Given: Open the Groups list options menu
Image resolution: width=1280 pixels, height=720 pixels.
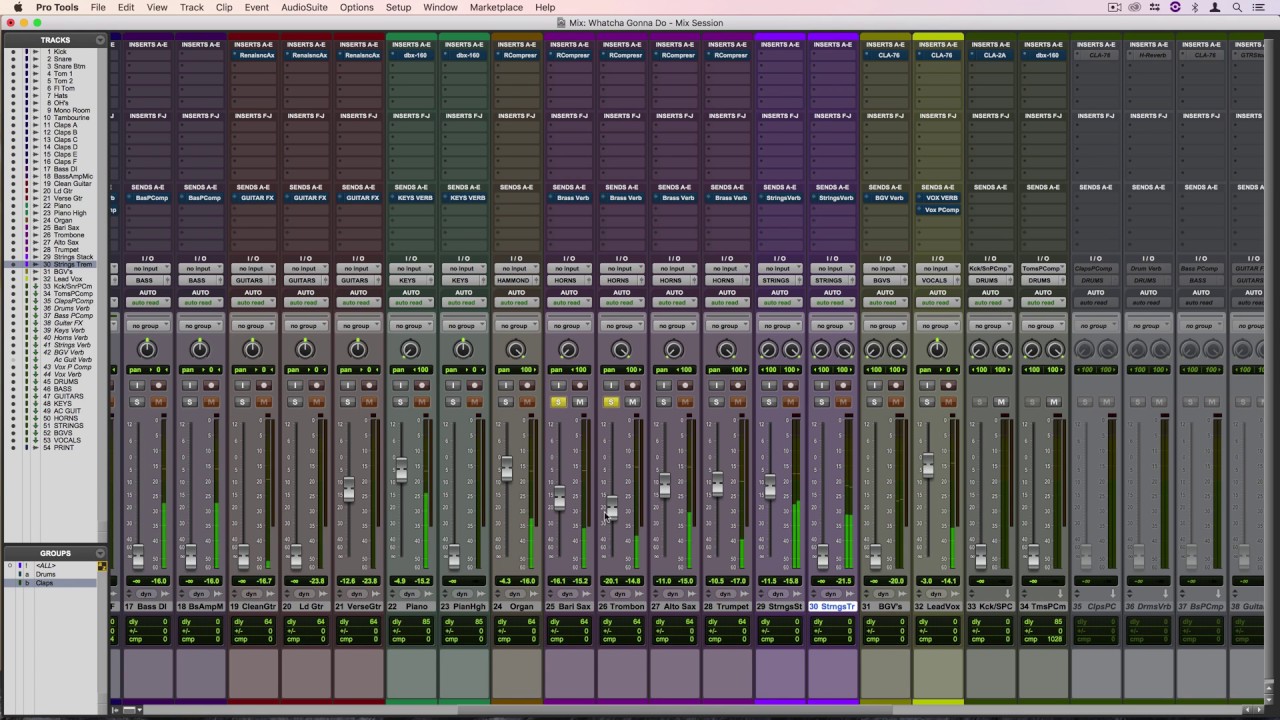Looking at the screenshot, I should coord(100,553).
